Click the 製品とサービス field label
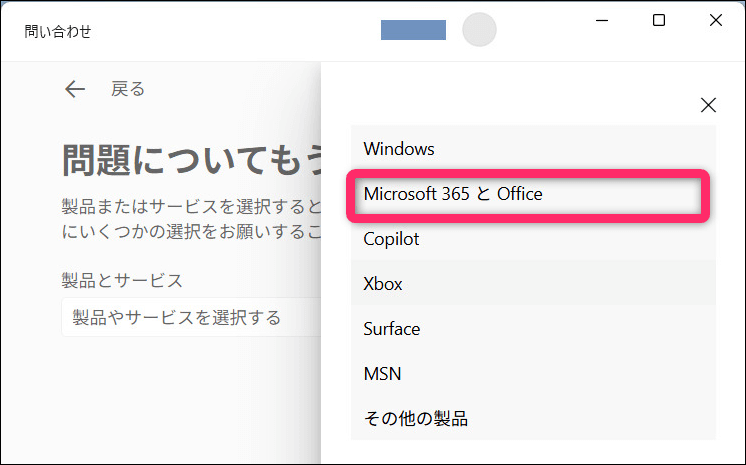746x465 pixels. [x=122, y=280]
